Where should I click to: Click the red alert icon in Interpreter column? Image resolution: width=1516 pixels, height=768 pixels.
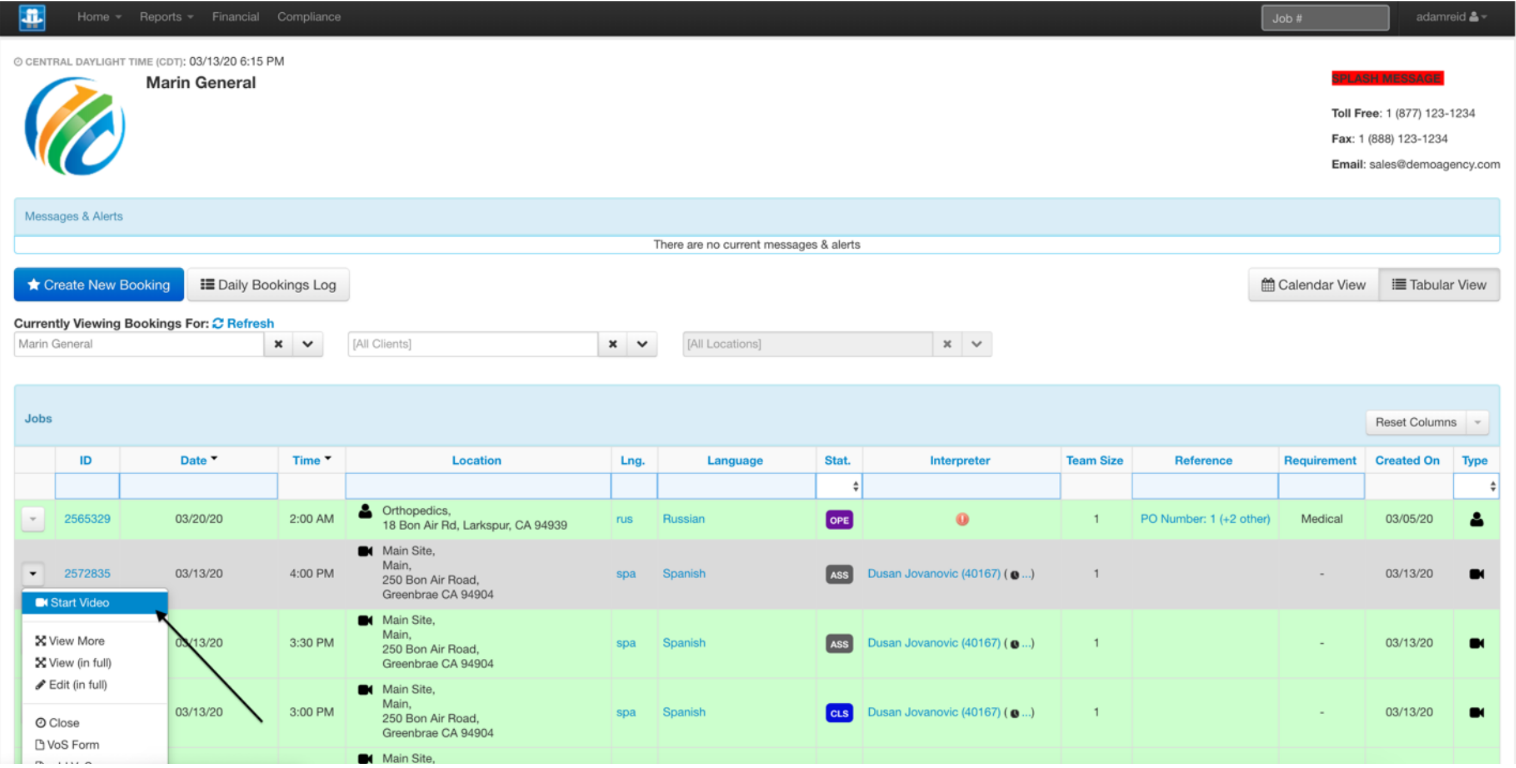[961, 519]
